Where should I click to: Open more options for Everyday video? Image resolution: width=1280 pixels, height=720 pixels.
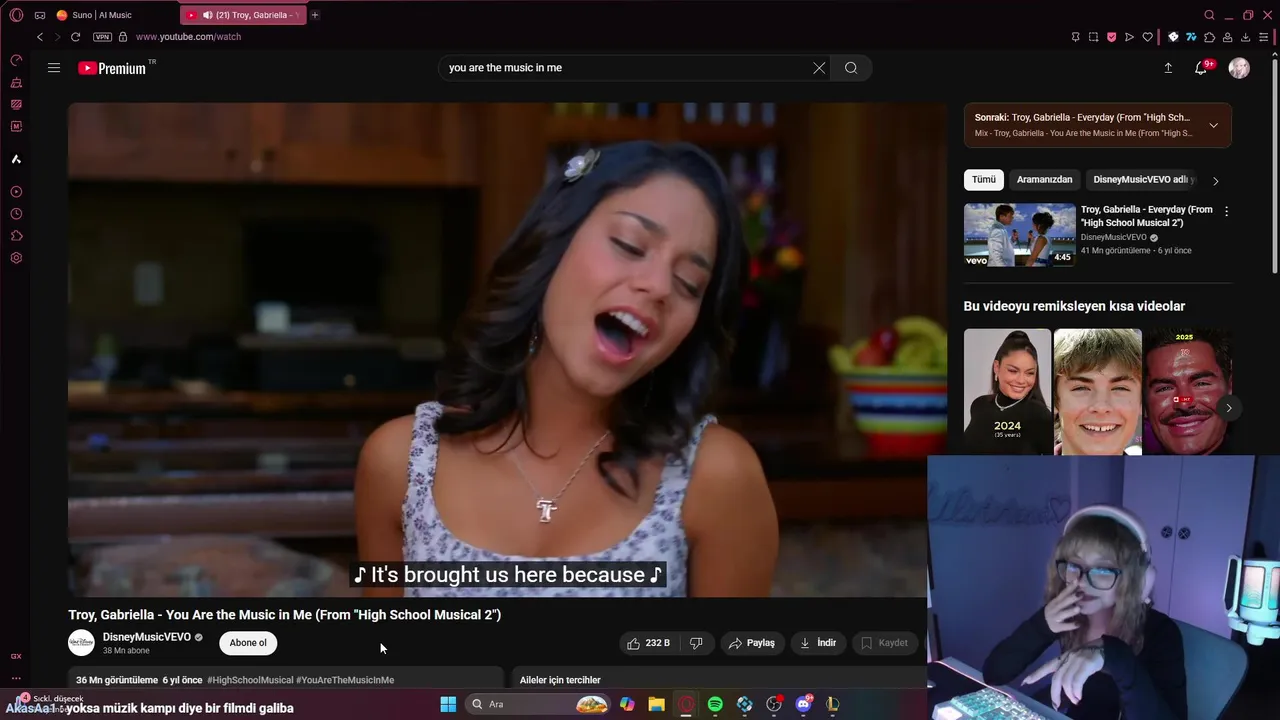[1226, 211]
